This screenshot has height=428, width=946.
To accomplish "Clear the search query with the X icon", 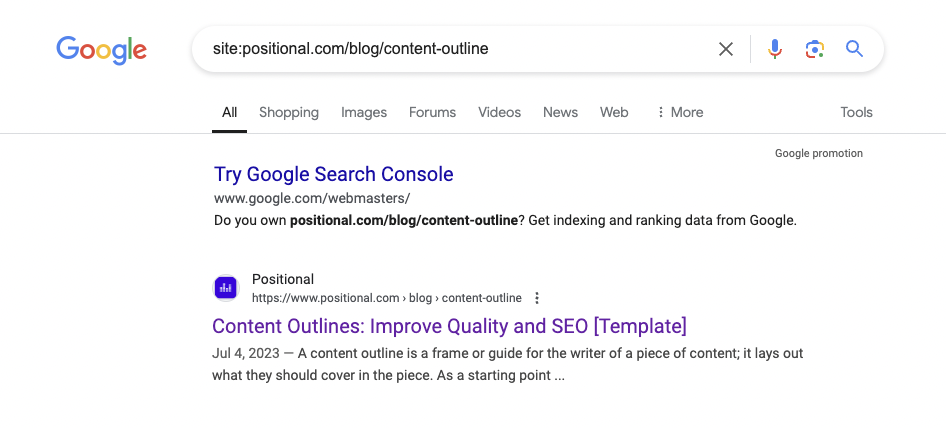I will tap(726, 49).
